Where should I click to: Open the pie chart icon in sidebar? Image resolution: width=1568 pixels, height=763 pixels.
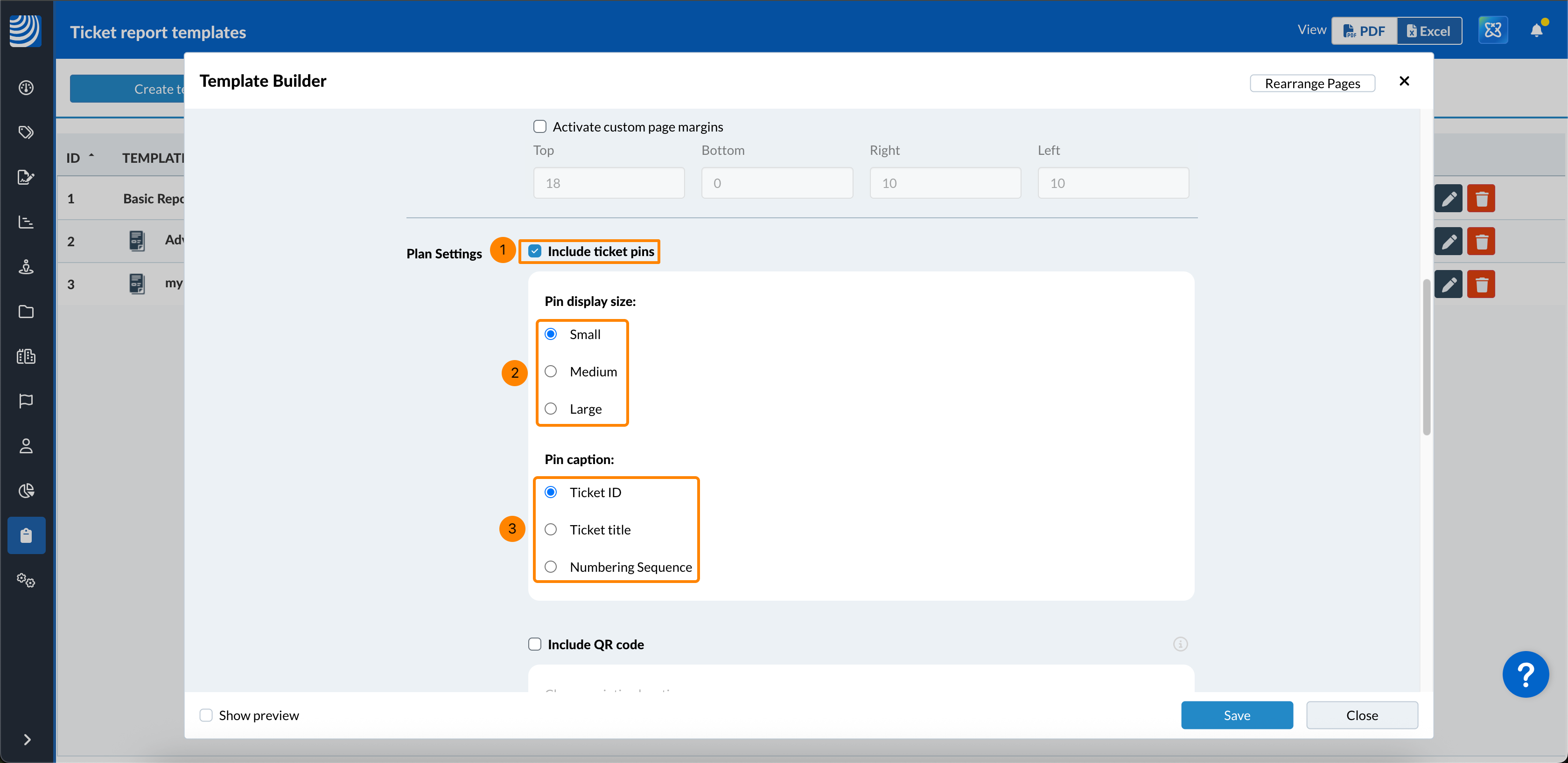coord(26,491)
